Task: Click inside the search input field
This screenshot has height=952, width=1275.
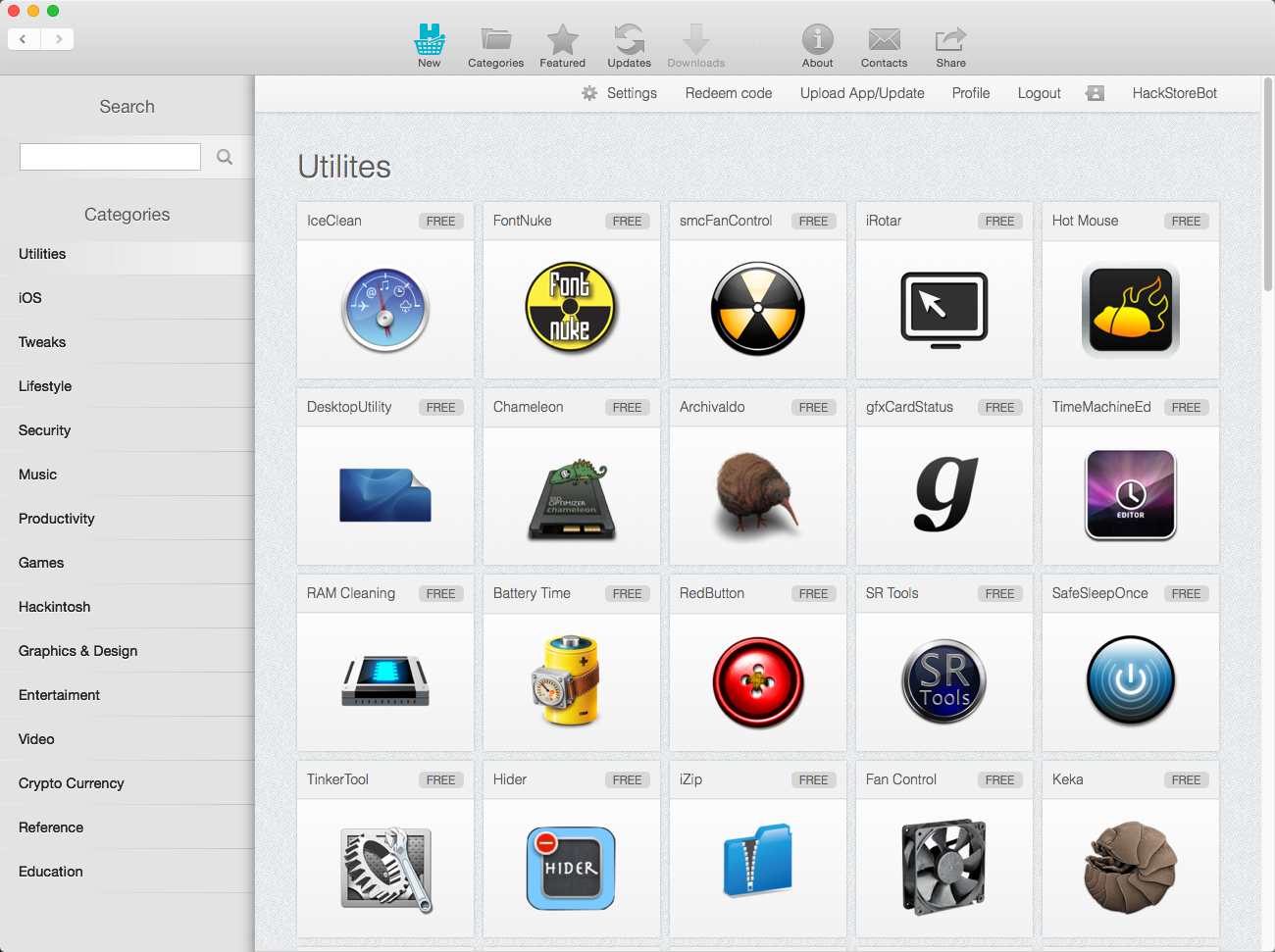Action: [x=110, y=157]
